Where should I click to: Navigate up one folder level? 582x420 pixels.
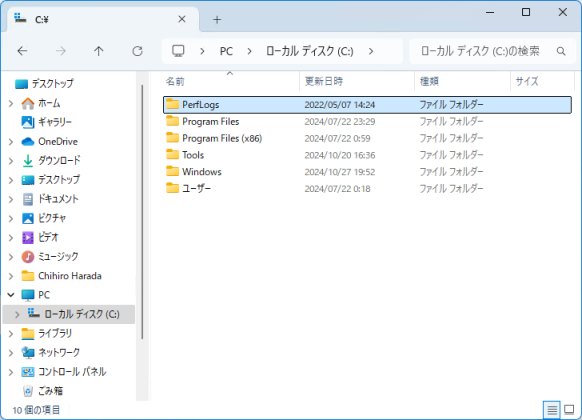[x=98, y=51]
